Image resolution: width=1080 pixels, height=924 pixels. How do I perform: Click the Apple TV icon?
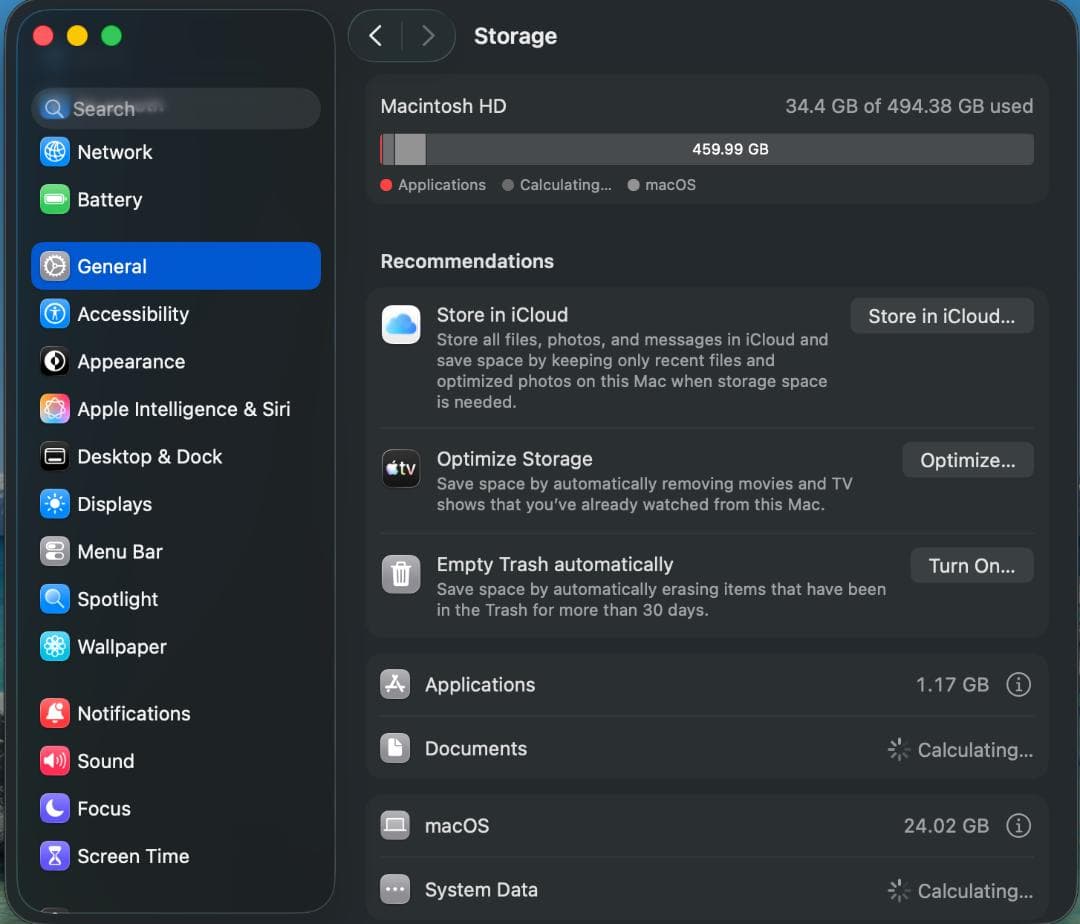click(401, 468)
